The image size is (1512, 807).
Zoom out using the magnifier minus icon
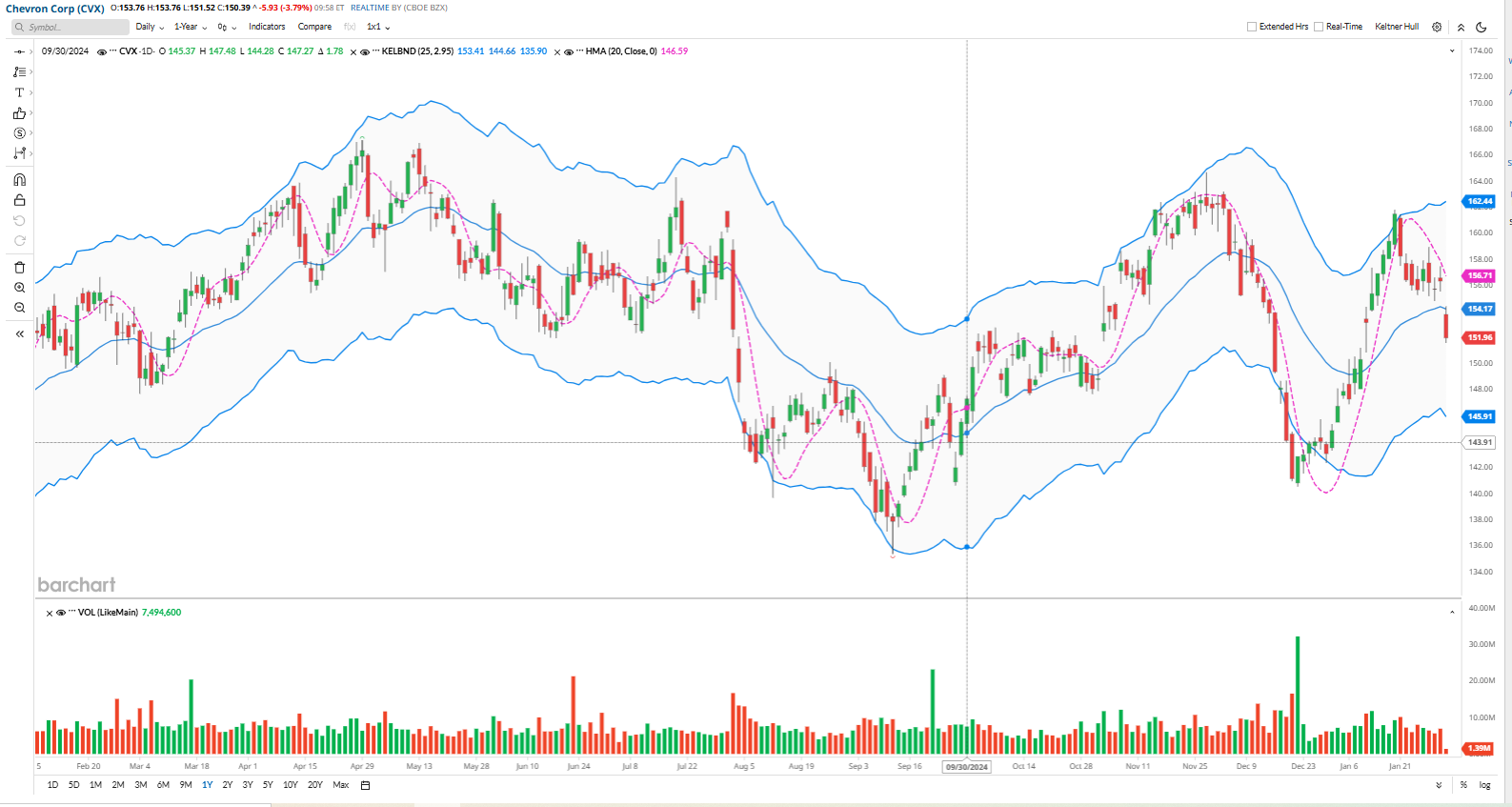(19, 308)
